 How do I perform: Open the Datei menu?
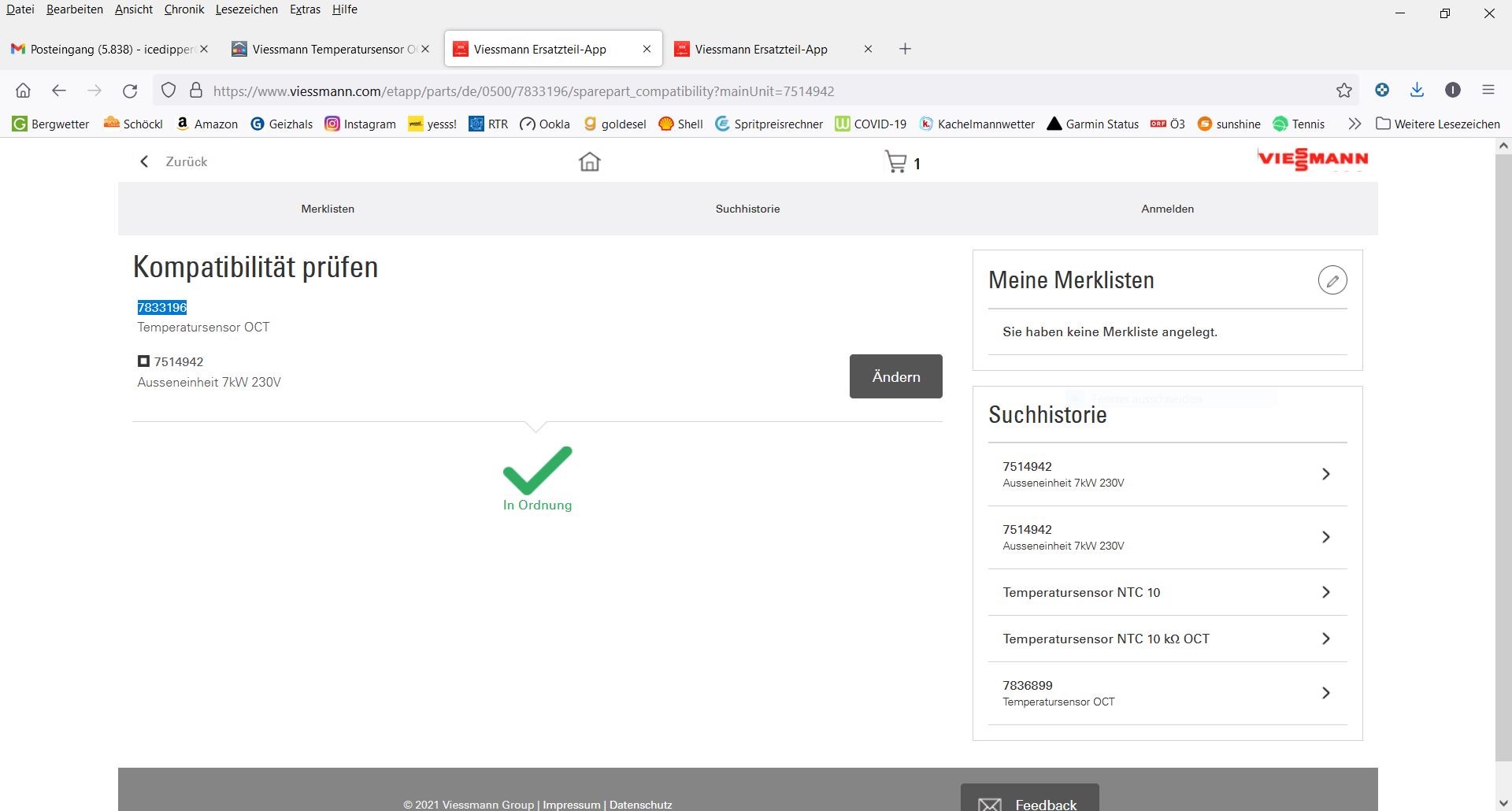[20, 9]
